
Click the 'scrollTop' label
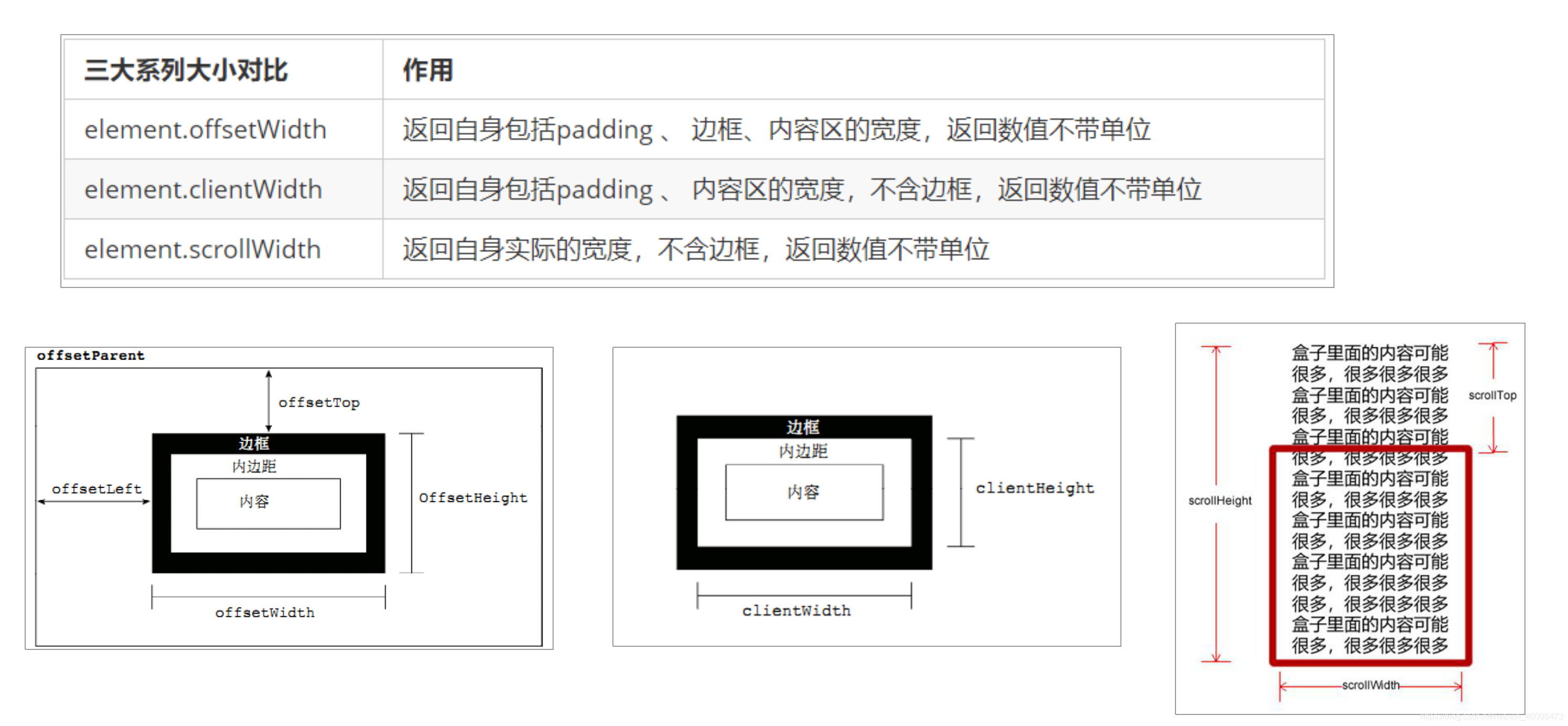pyautogui.click(x=1492, y=396)
